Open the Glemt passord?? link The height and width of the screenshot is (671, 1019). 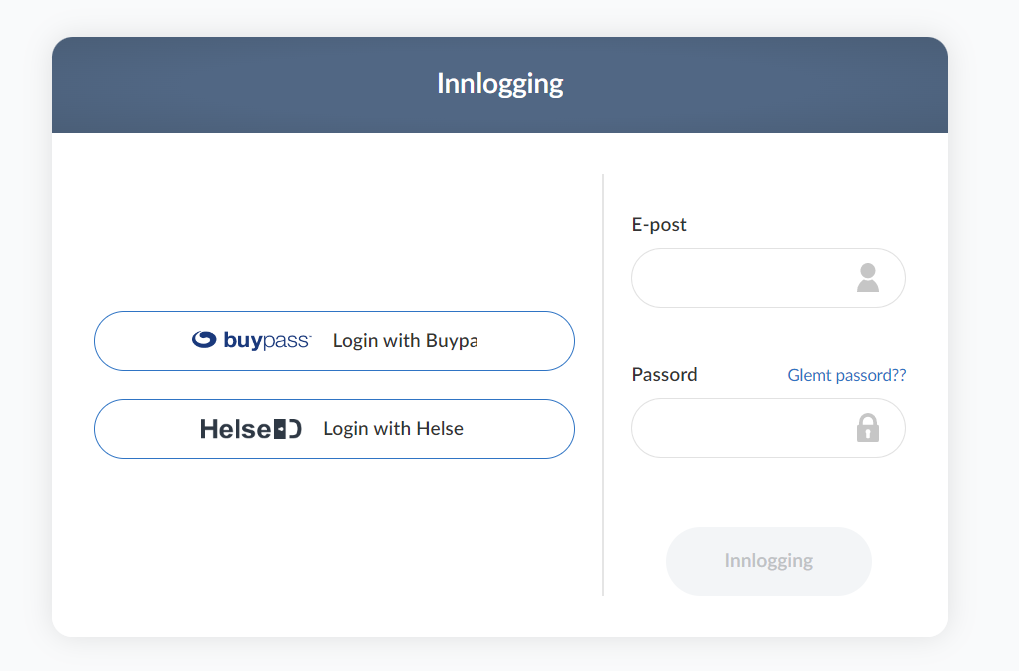tap(846, 375)
